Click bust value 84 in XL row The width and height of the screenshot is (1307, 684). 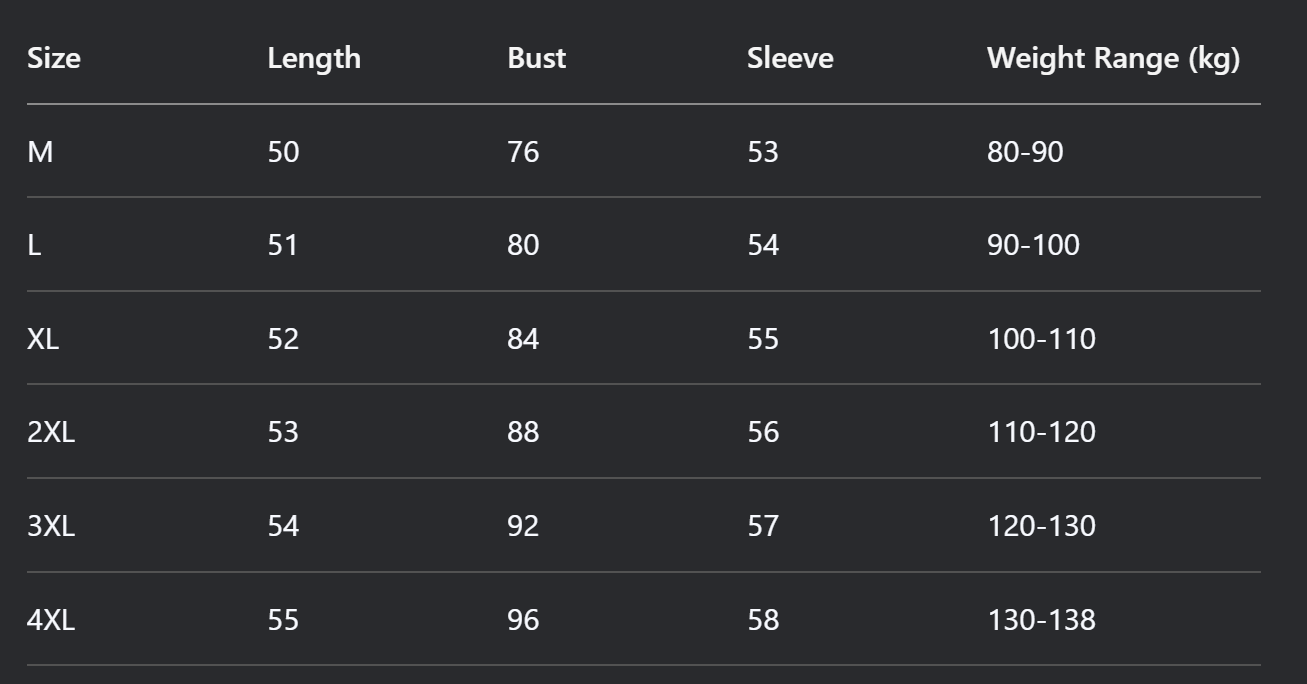pyautogui.click(x=523, y=339)
